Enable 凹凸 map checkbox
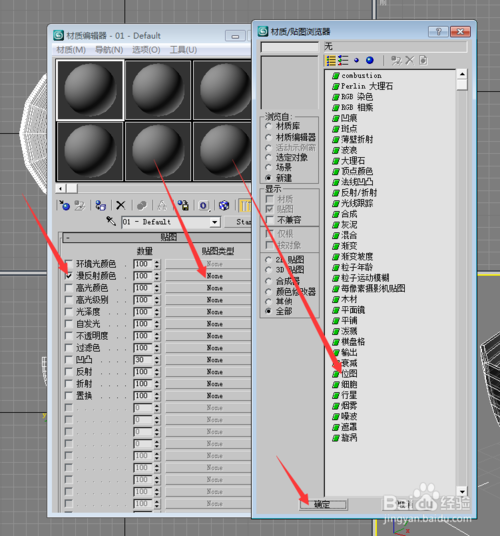 click(x=69, y=360)
